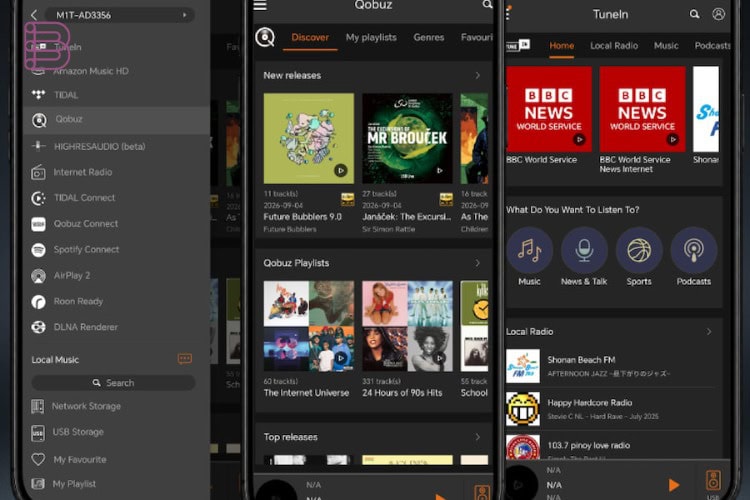Switch to the Discover tab

(310, 37)
